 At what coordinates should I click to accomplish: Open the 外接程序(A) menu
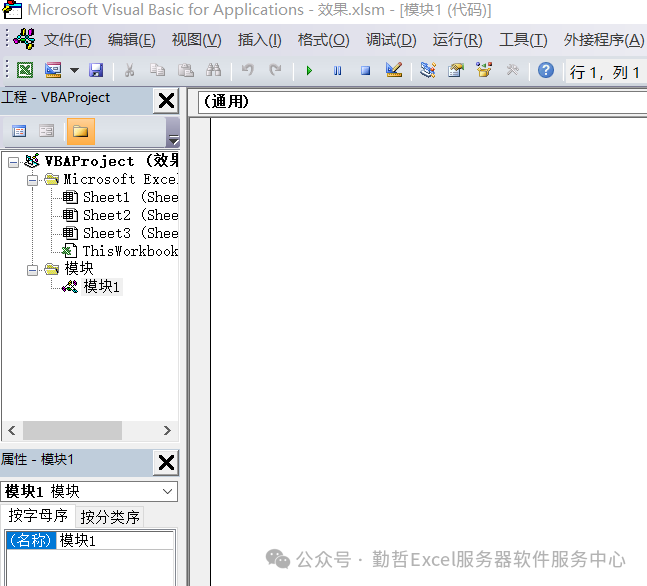click(x=604, y=40)
